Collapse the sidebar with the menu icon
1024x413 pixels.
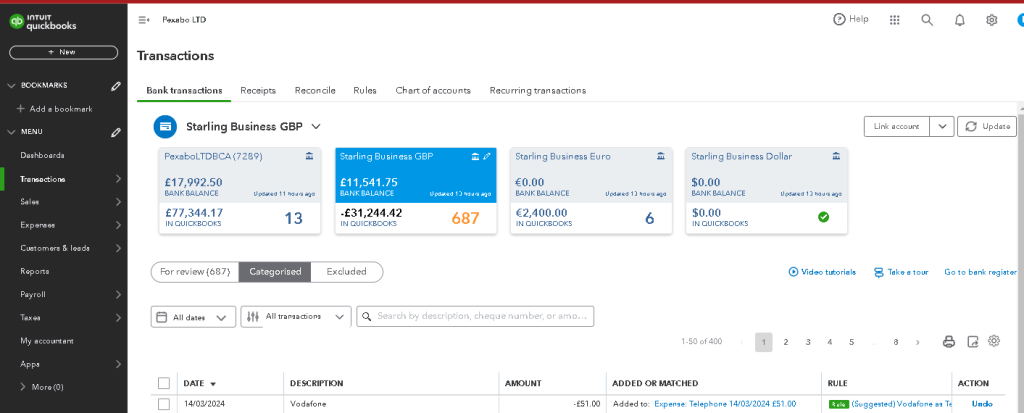144,20
